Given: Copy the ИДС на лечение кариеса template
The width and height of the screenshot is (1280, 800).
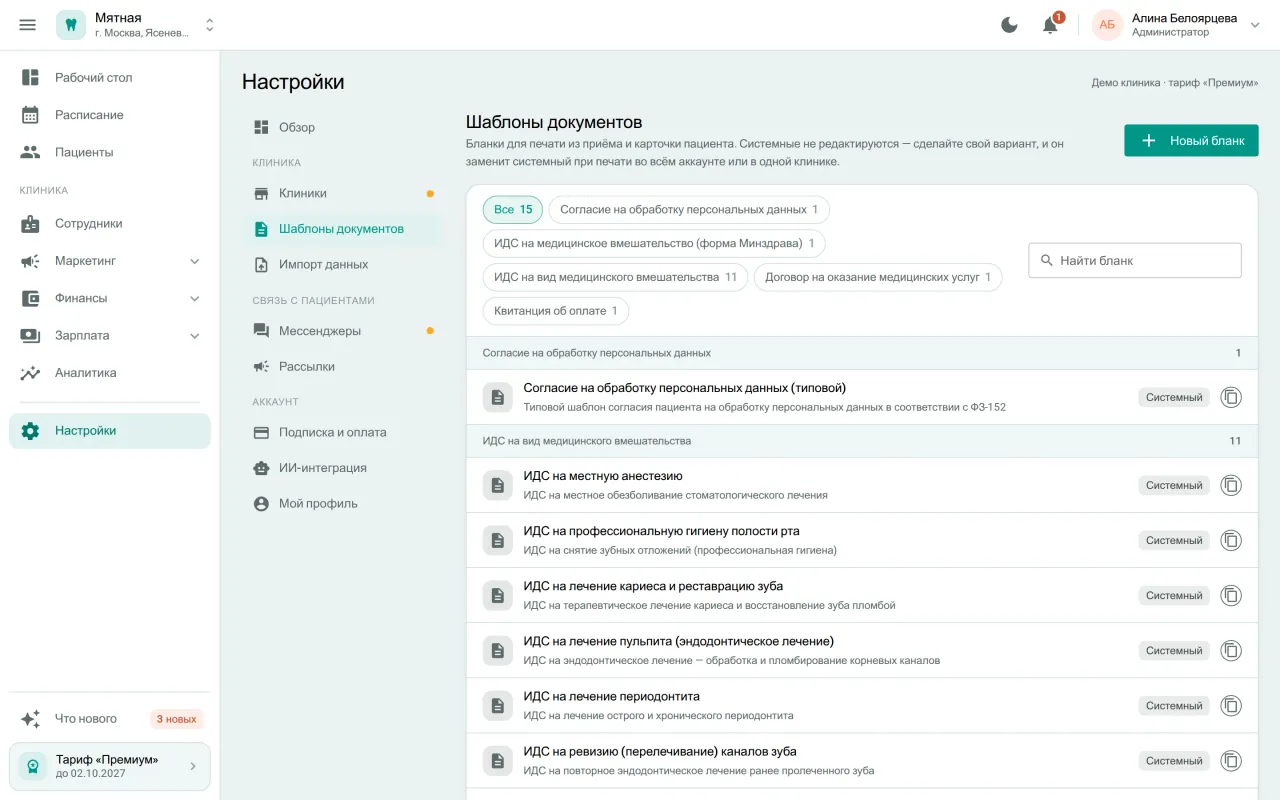Looking at the screenshot, I should pyautogui.click(x=1231, y=595).
